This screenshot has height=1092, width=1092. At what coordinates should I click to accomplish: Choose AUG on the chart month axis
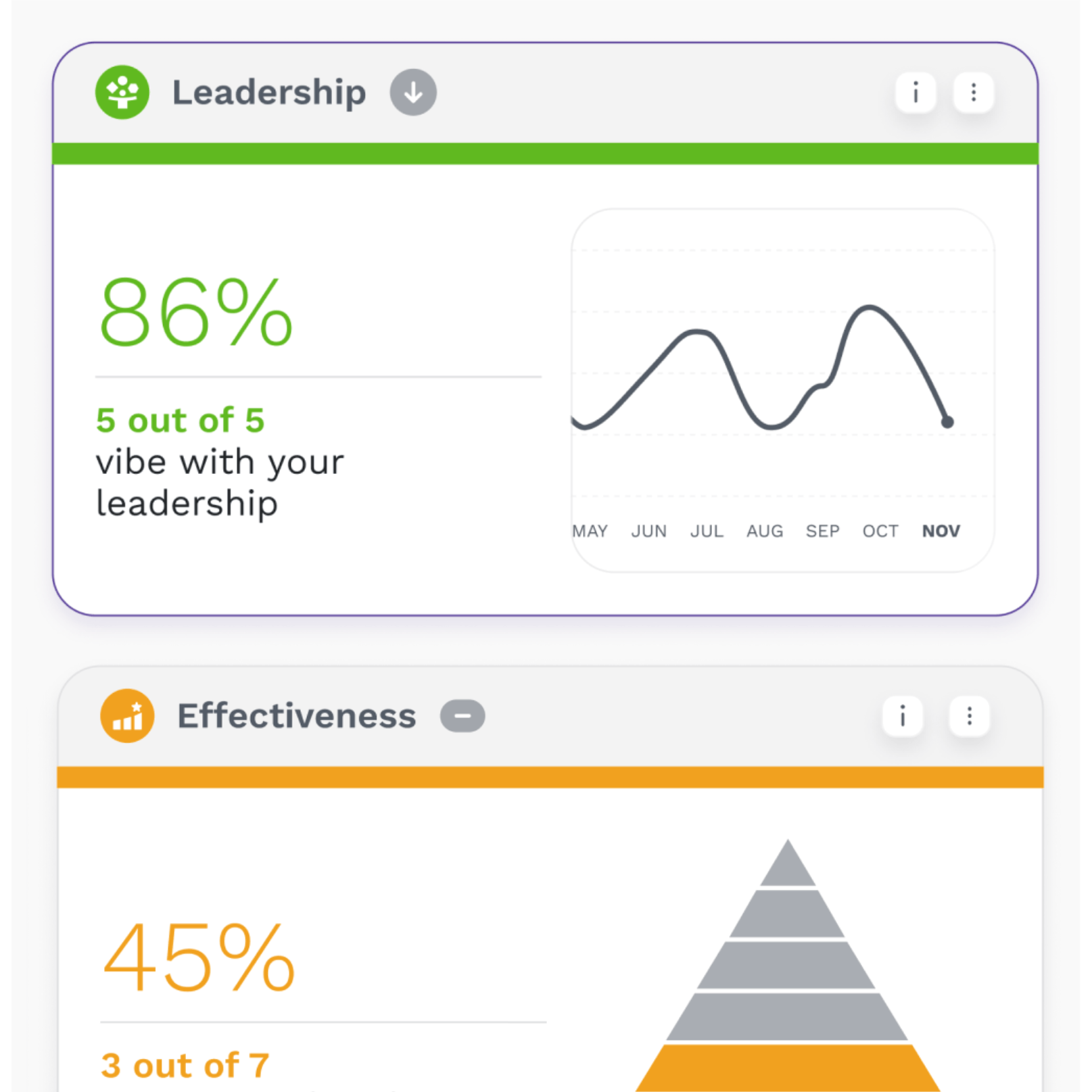765,531
